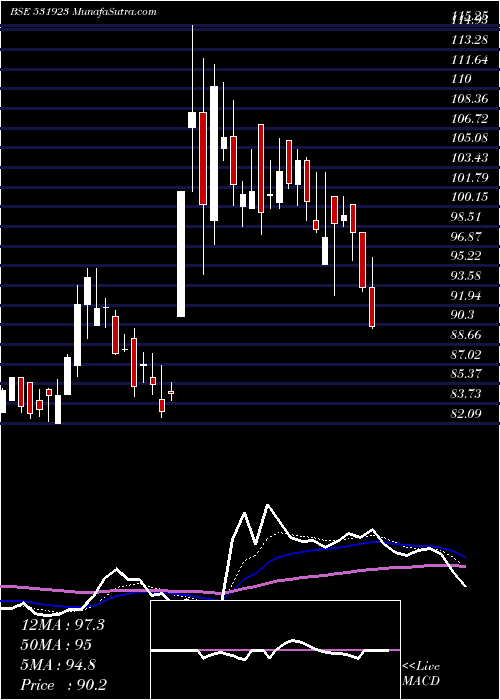This screenshot has height=700, width=500.
Task: Click the 113.28 price axis label
Action: click(469, 40)
